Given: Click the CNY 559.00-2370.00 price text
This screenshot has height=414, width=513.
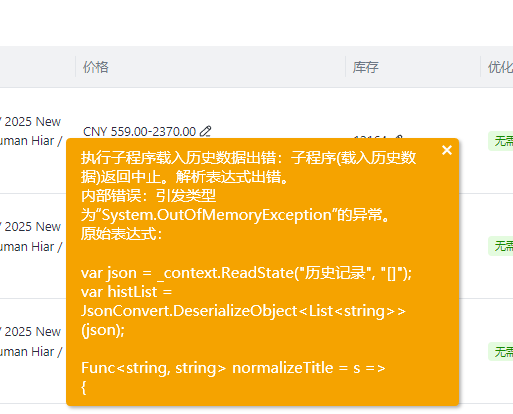Looking at the screenshot, I should (x=139, y=132).
